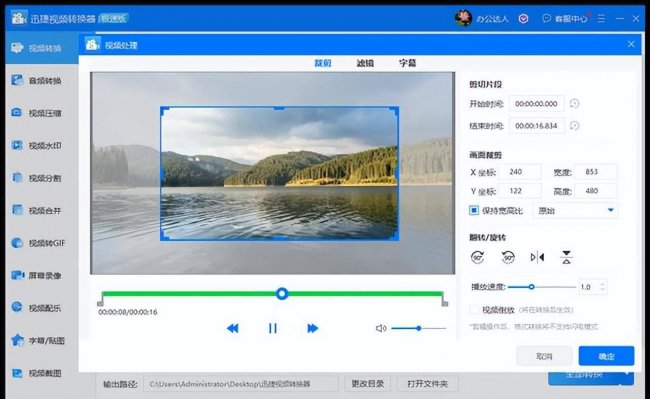
Task: Click the crop box top-right corner handle
Action: click(x=394, y=111)
